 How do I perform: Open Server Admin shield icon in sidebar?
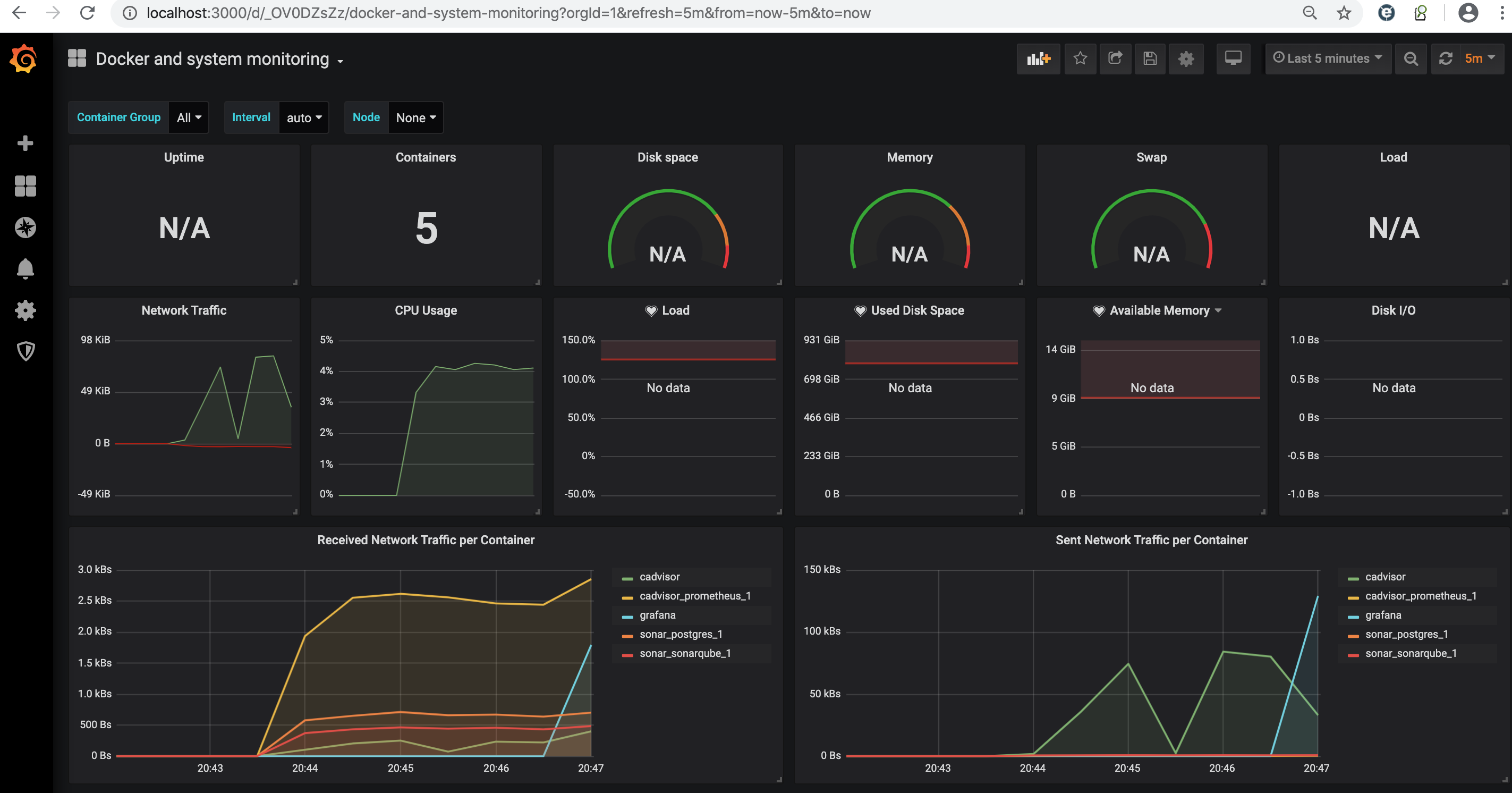26,351
